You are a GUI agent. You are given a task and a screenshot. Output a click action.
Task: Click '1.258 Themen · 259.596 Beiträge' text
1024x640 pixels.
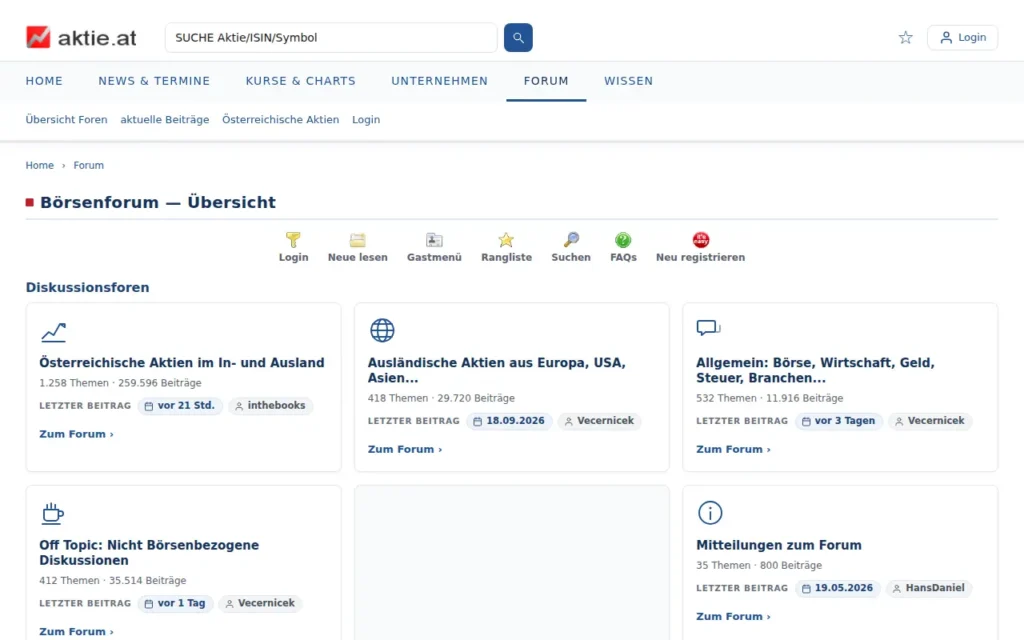[x=120, y=383]
